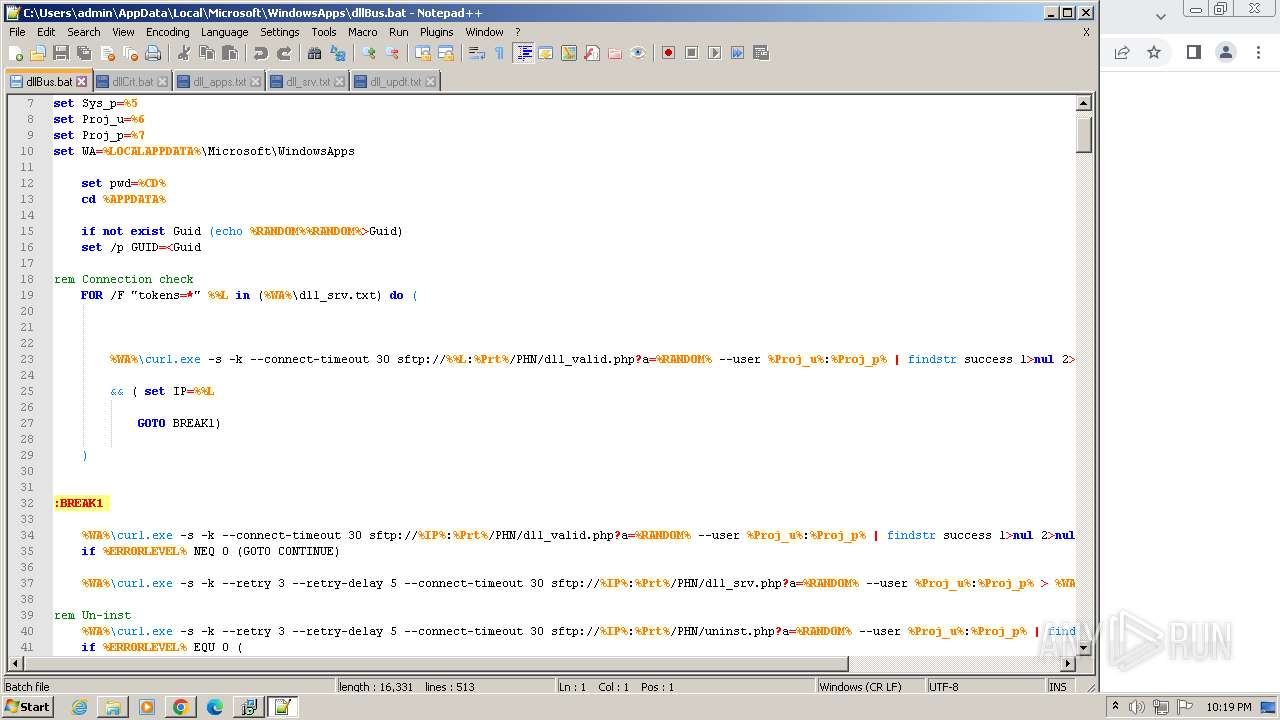Open the Encoding menu
This screenshot has height=720, width=1280.
(x=167, y=32)
